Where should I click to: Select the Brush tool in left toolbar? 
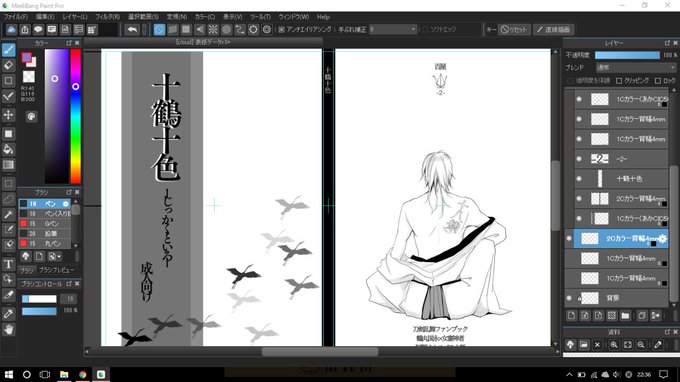click(8, 50)
